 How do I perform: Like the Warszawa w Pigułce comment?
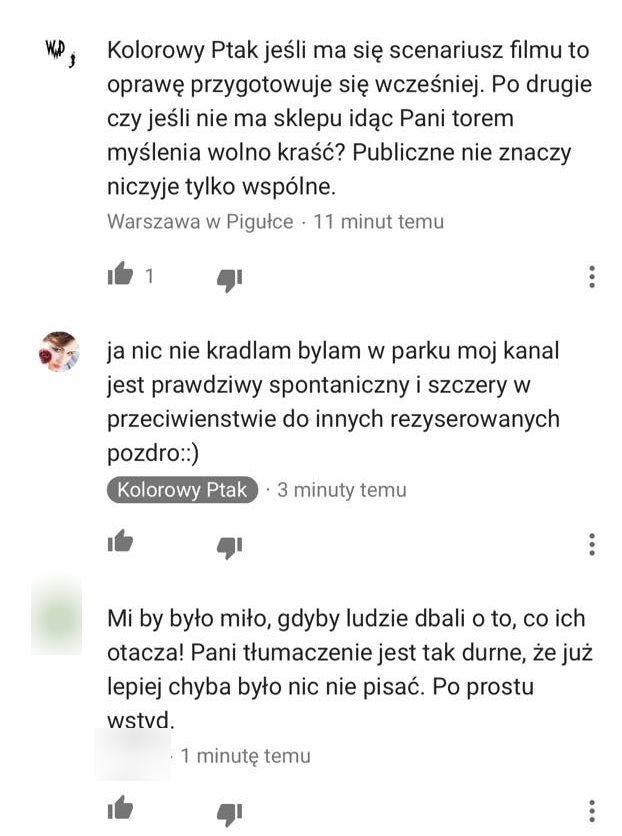pos(120,275)
